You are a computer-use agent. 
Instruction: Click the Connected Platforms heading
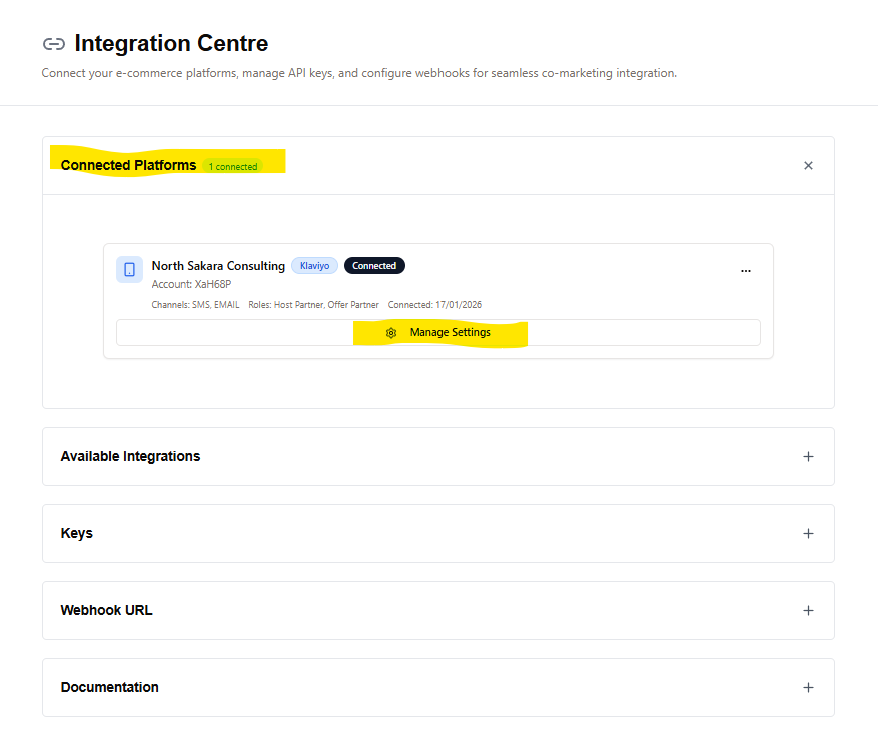pos(128,165)
